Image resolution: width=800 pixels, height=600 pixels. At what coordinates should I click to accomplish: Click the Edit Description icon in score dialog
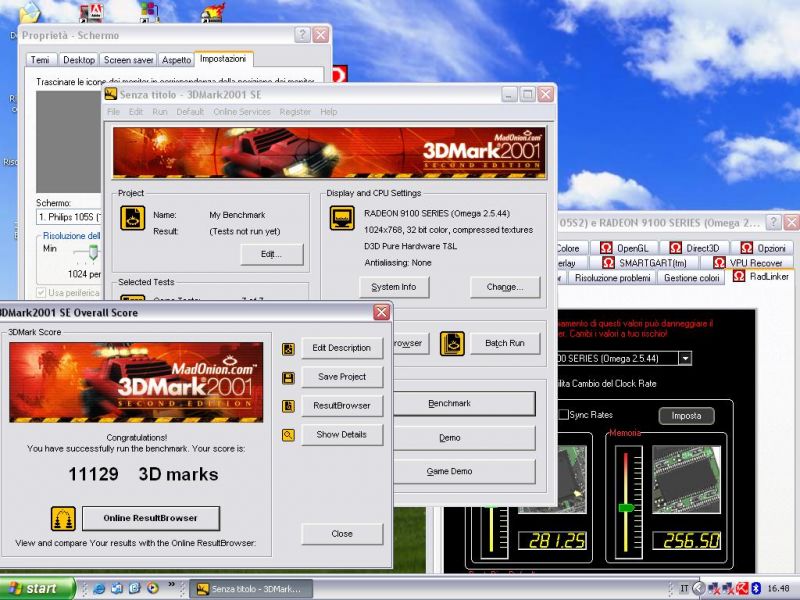[288, 349]
